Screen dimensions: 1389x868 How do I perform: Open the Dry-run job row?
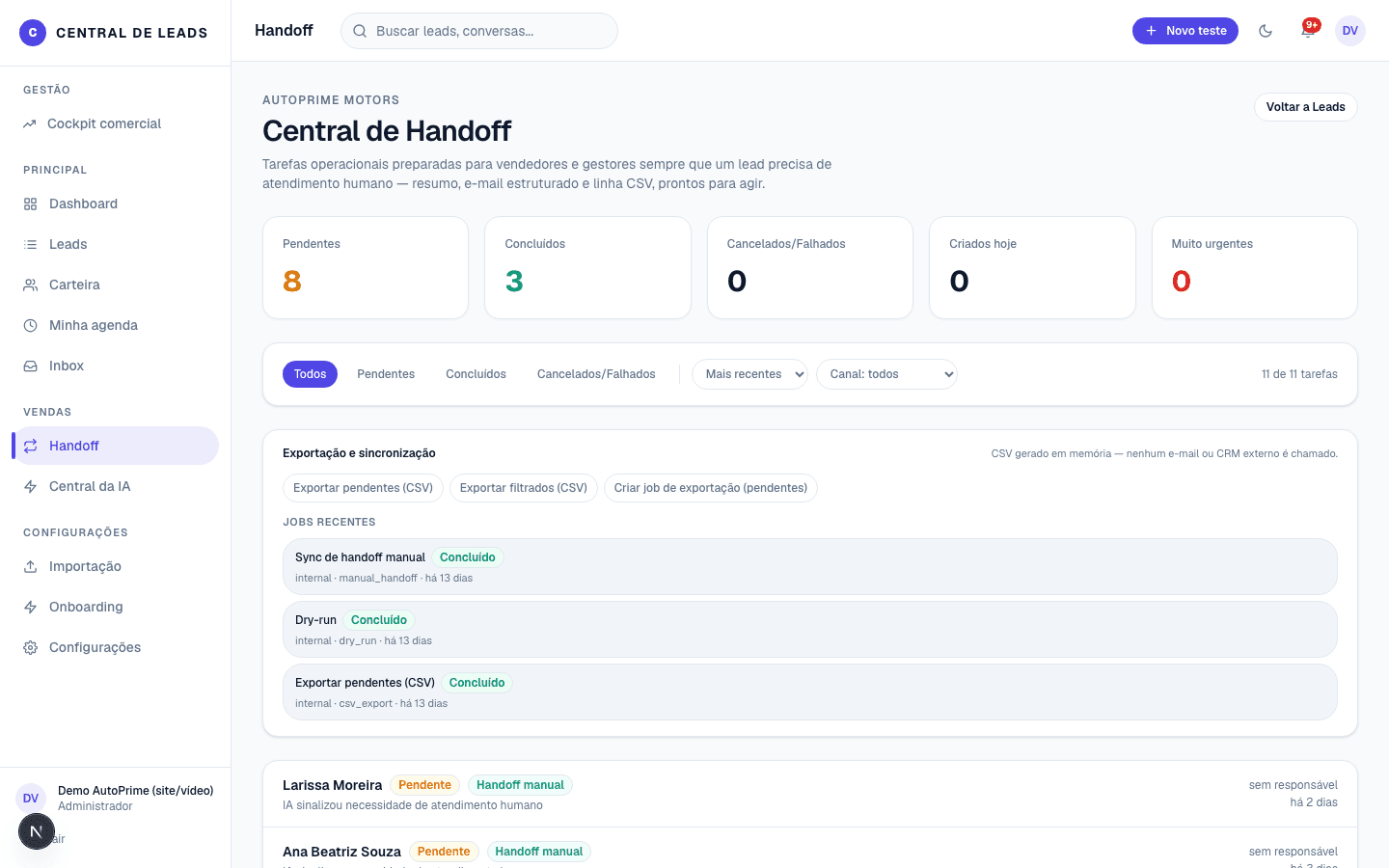pos(810,630)
